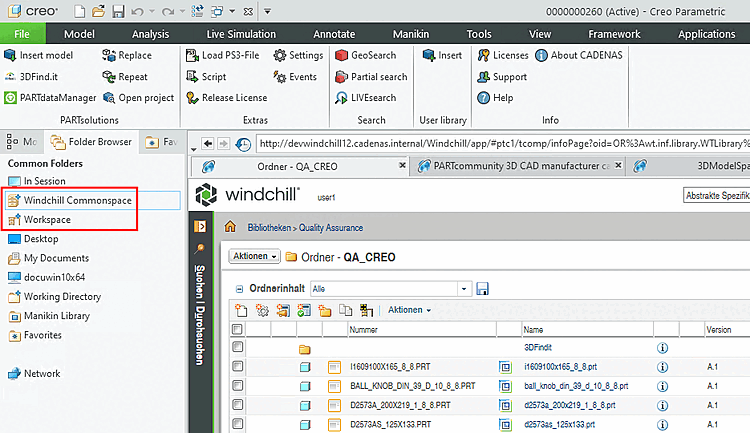Image resolution: width=750 pixels, height=433 pixels.
Task: Open info for ball_knob_din_39 part
Action: pos(662,386)
